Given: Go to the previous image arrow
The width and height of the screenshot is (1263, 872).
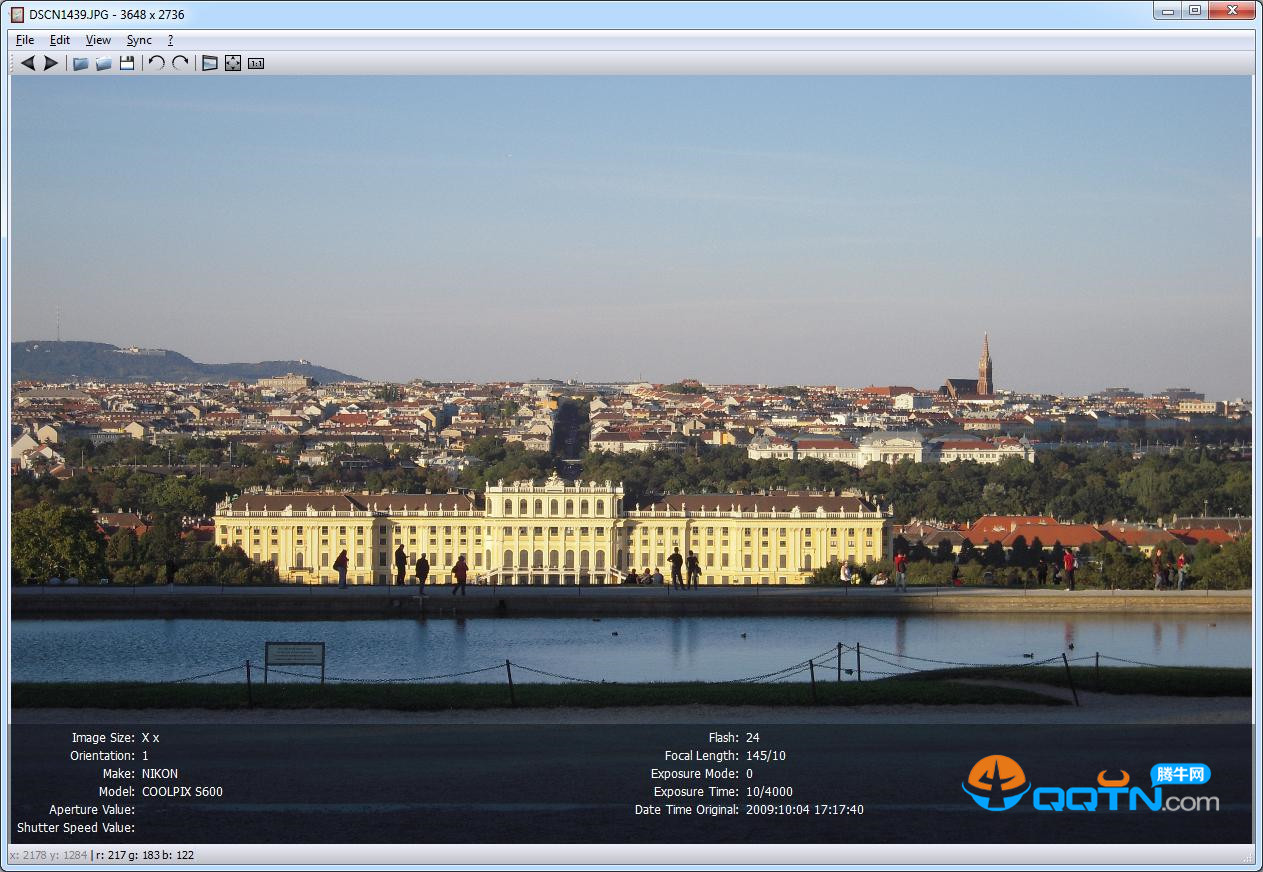Looking at the screenshot, I should (27, 63).
